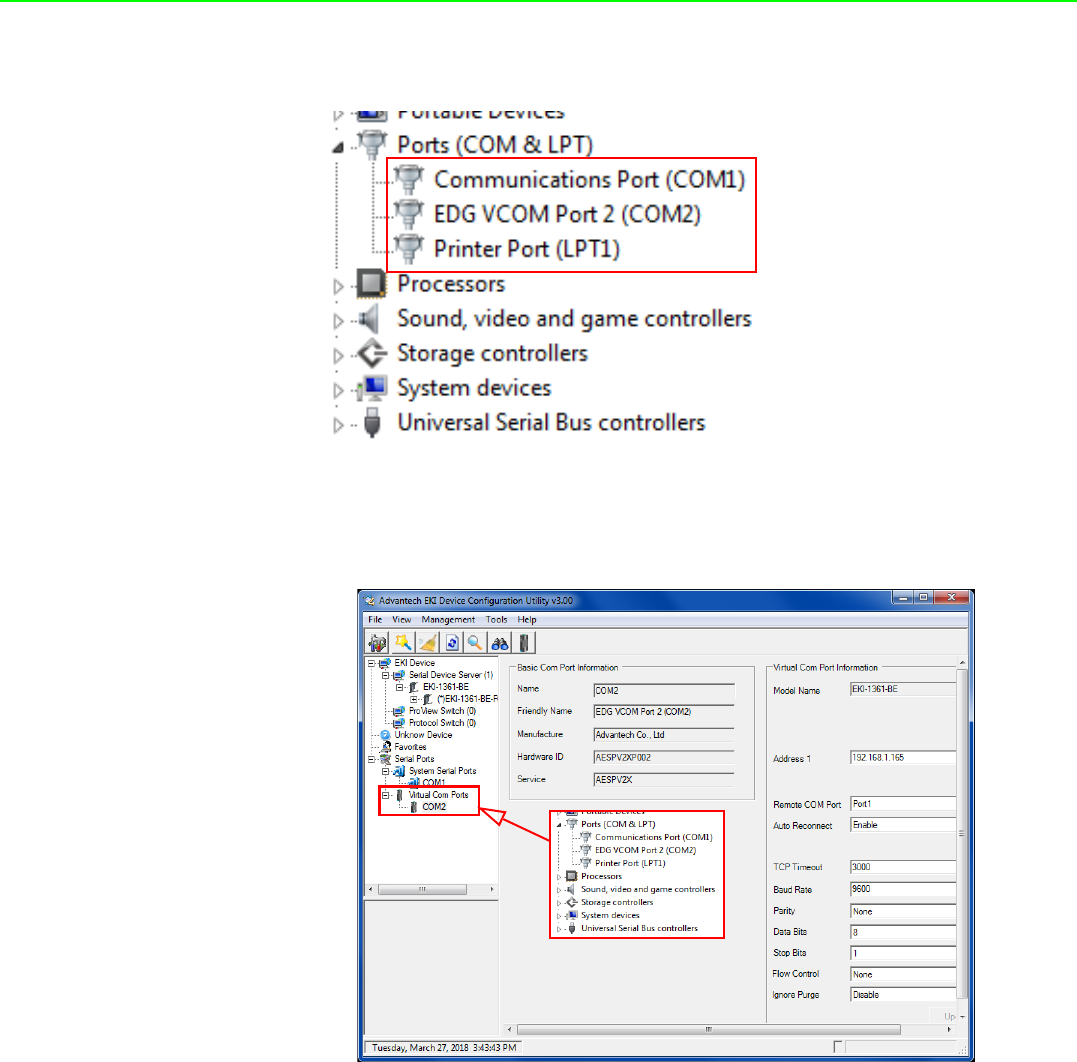
Task: Click the ProView Switch node icon
Action: (x=399, y=711)
